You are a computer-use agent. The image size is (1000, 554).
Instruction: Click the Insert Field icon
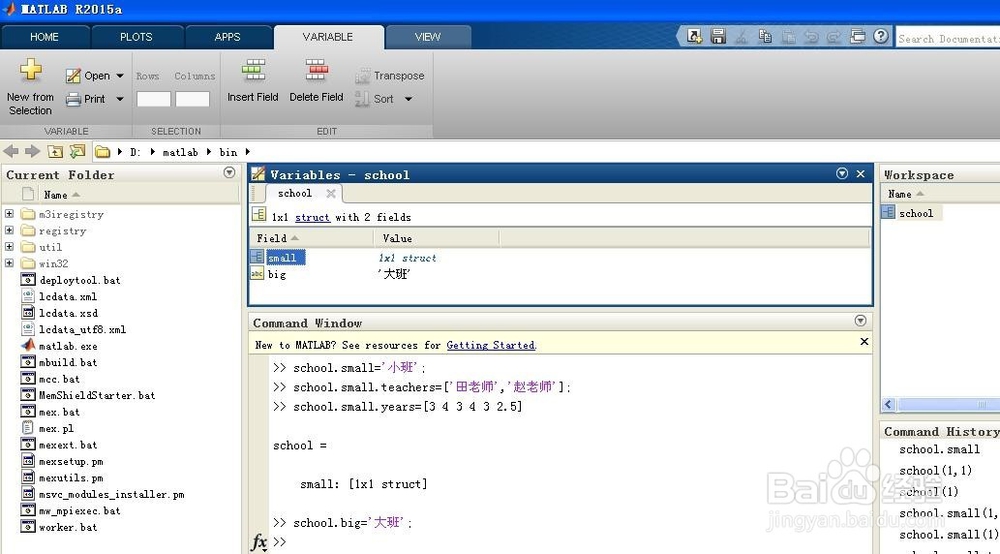click(x=253, y=69)
